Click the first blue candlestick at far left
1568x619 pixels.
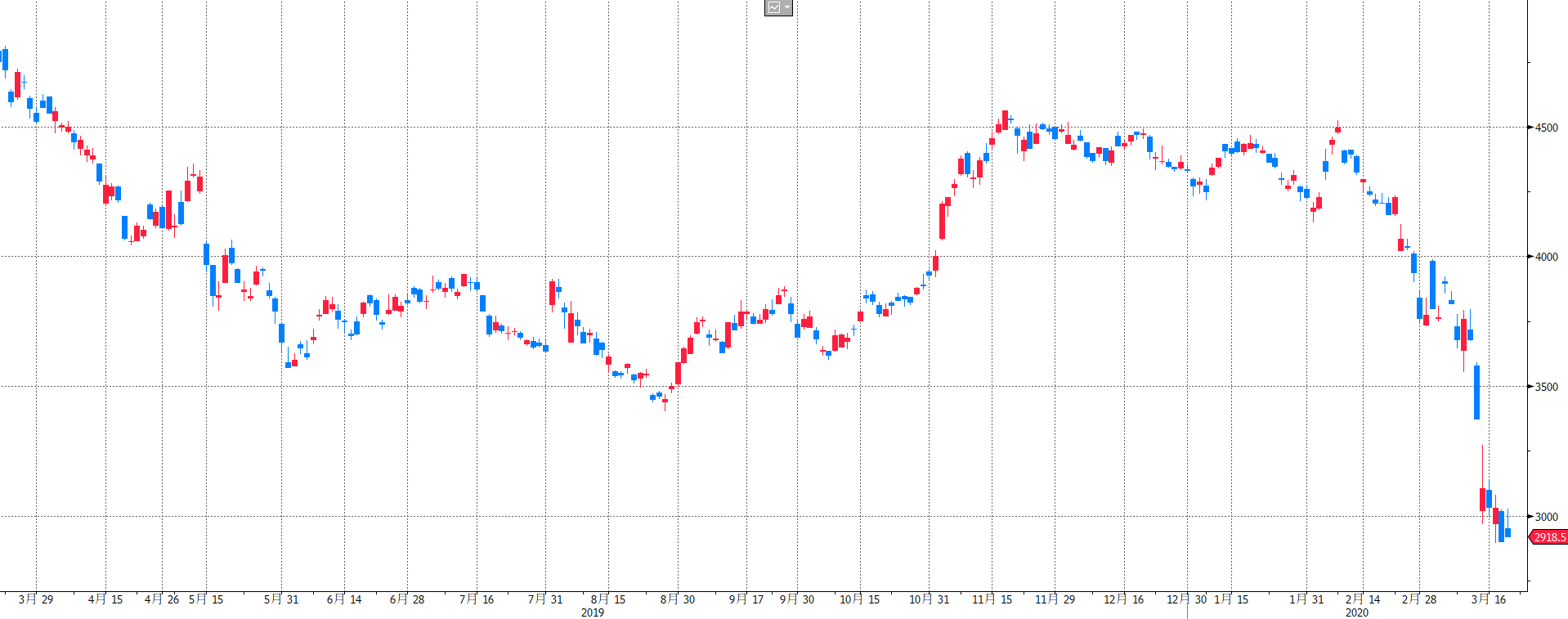[5, 60]
